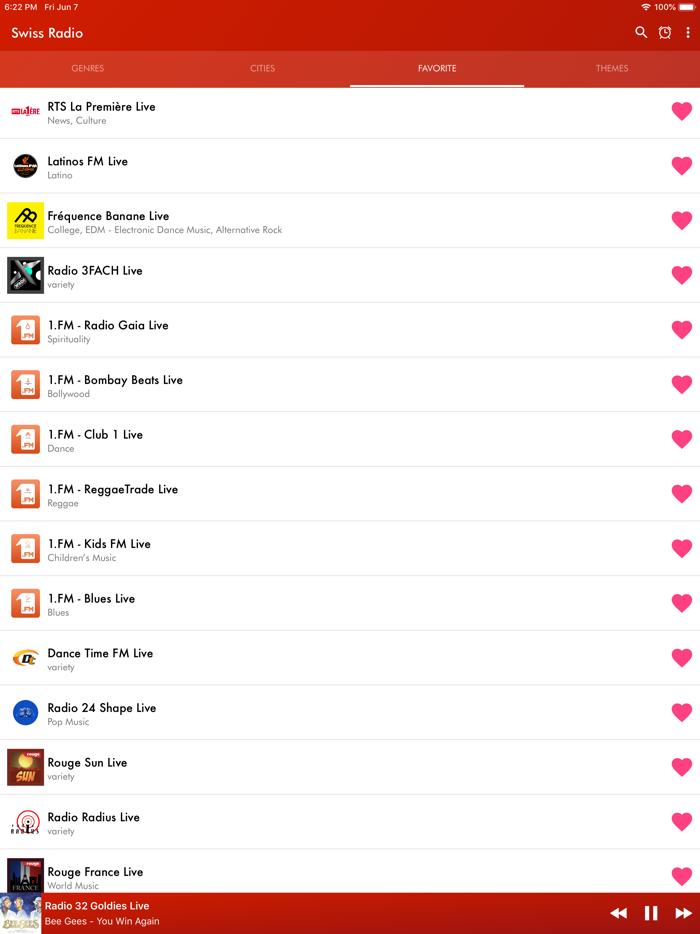This screenshot has height=934, width=700.
Task: Toggle favorite heart on Radio Radius Live
Action: (682, 821)
